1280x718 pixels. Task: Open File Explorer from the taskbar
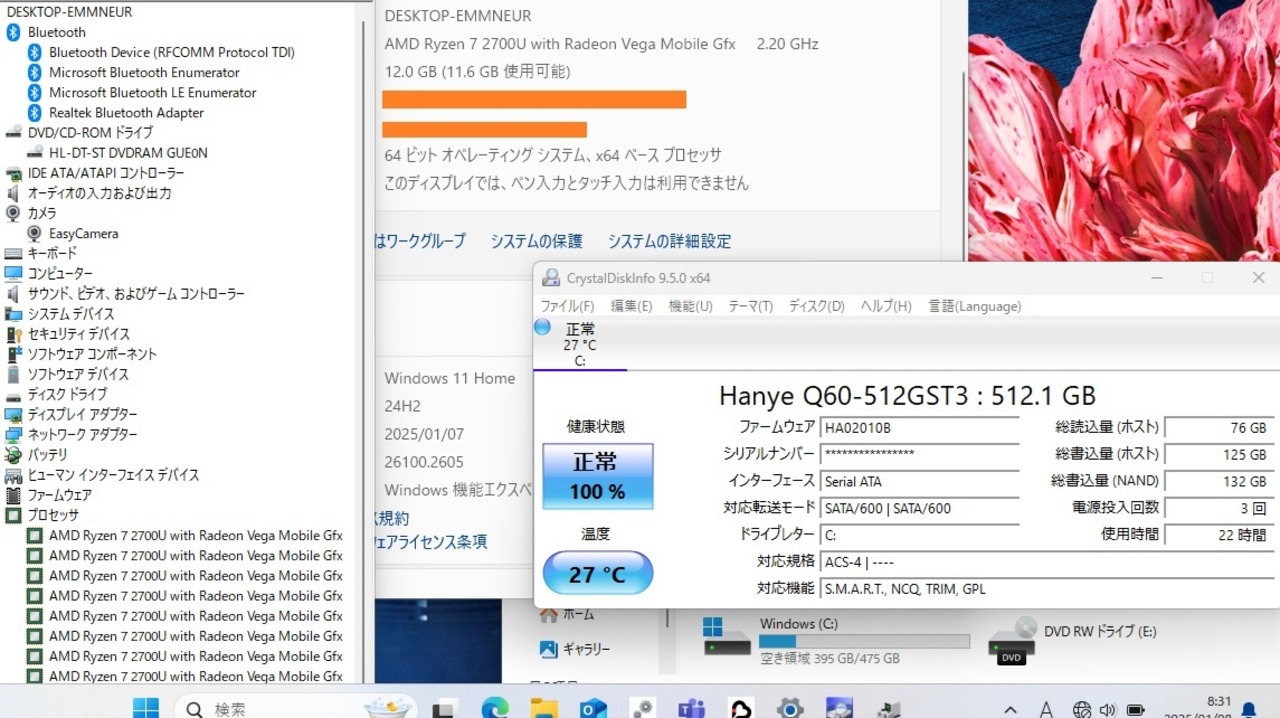[x=544, y=708]
